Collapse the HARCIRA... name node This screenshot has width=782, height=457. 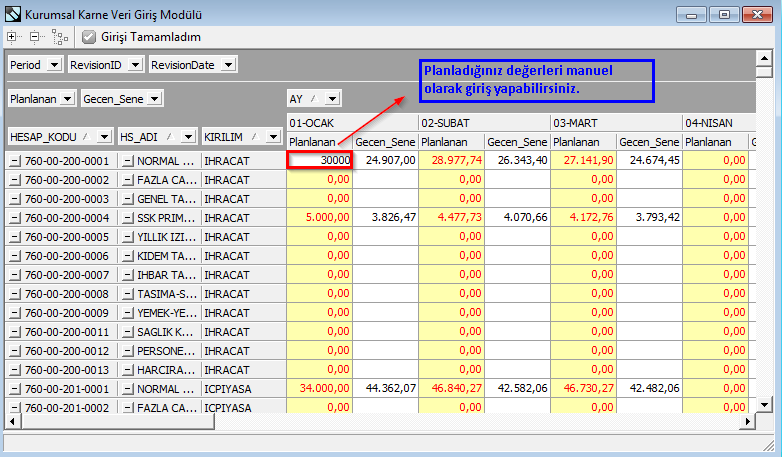point(128,370)
